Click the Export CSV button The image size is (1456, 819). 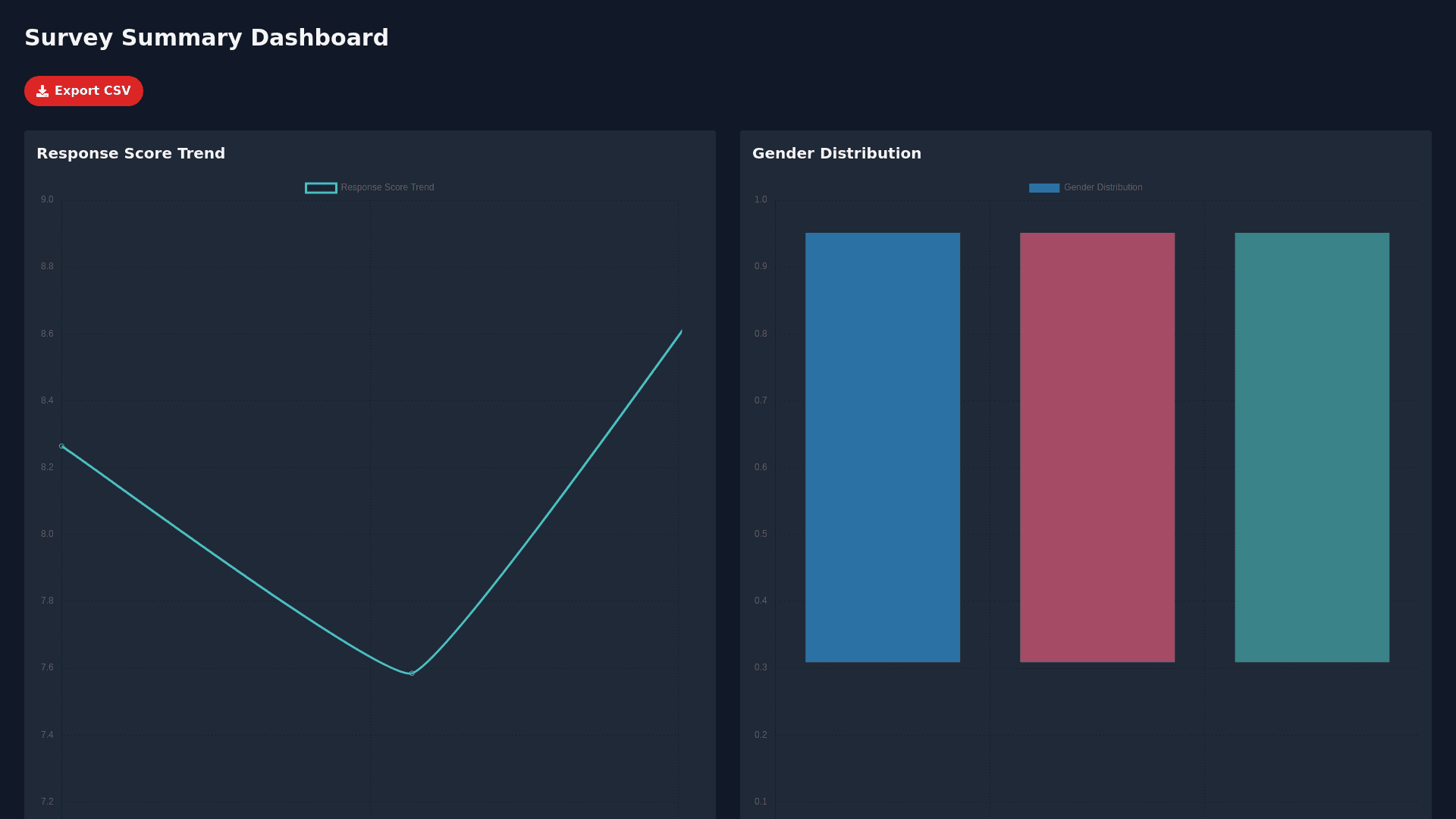83,91
